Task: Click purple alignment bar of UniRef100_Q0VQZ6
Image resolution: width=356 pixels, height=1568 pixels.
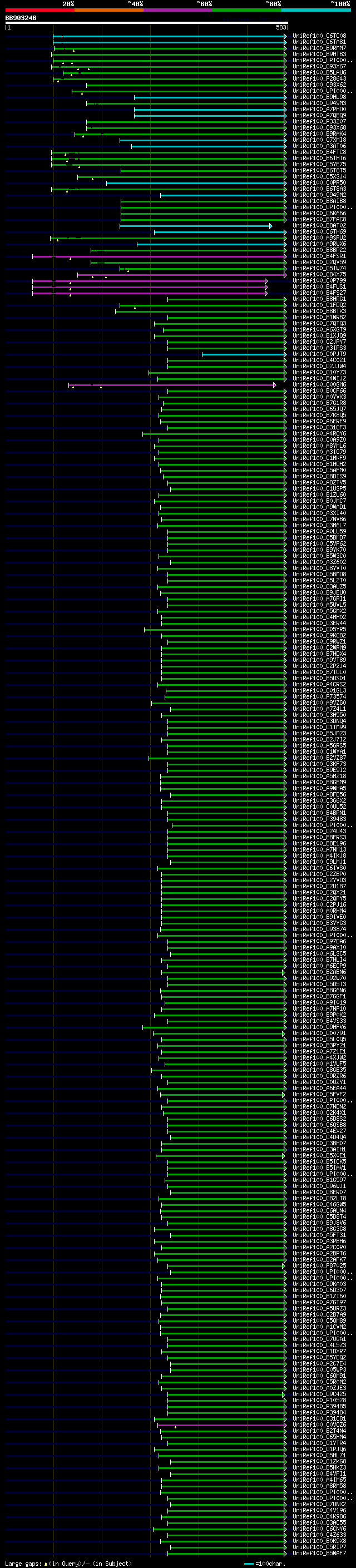Action: tap(222, 1424)
